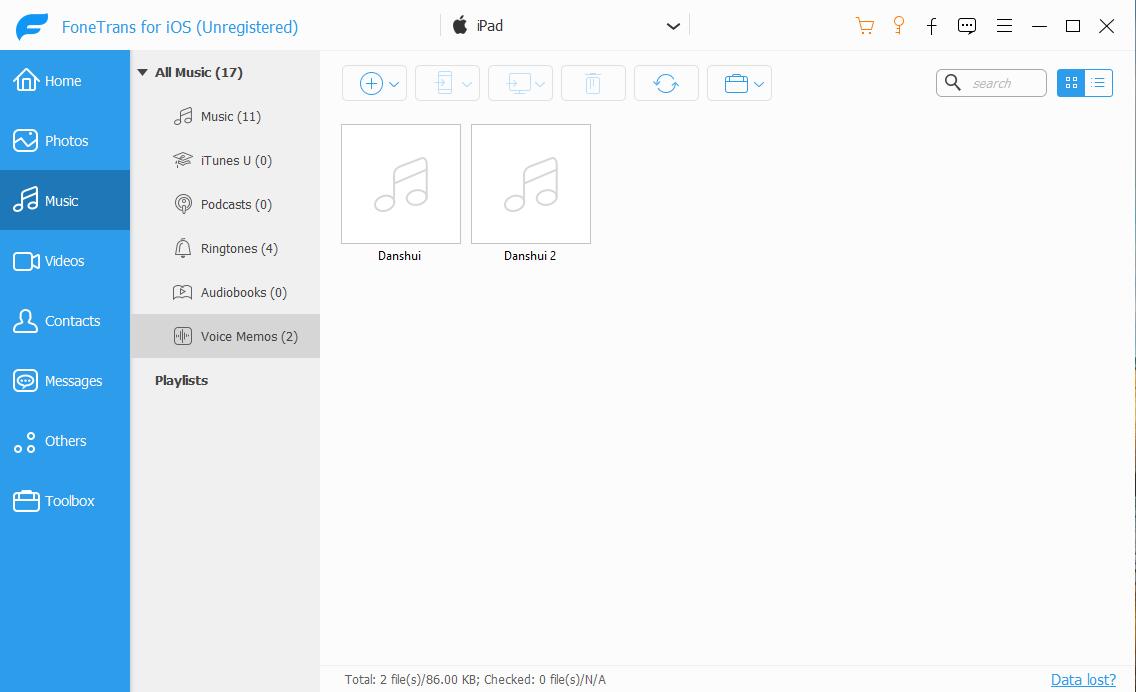The height and width of the screenshot is (692, 1136).
Task: Select Audiobooks (0) category
Action: tap(225, 292)
